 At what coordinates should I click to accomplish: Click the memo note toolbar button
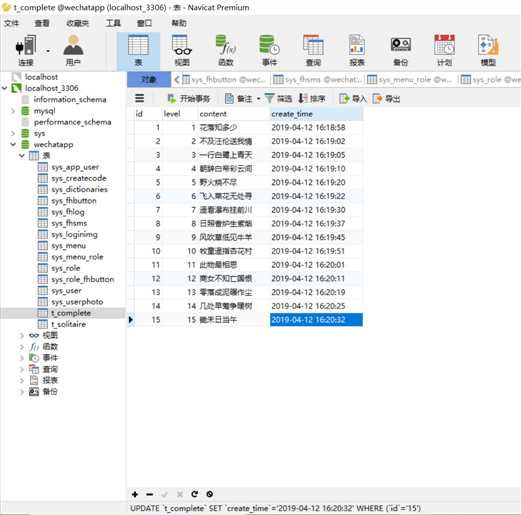tap(239, 99)
